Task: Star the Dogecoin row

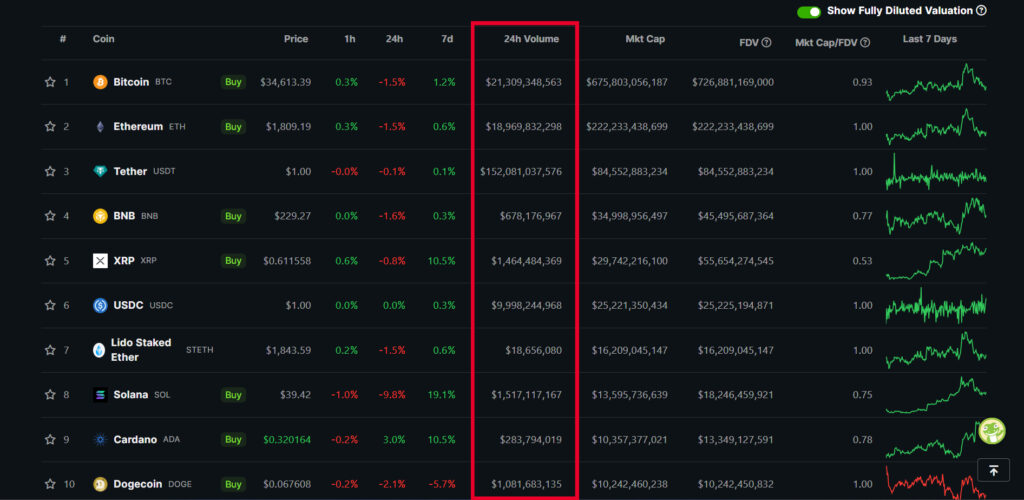Action: pos(50,484)
